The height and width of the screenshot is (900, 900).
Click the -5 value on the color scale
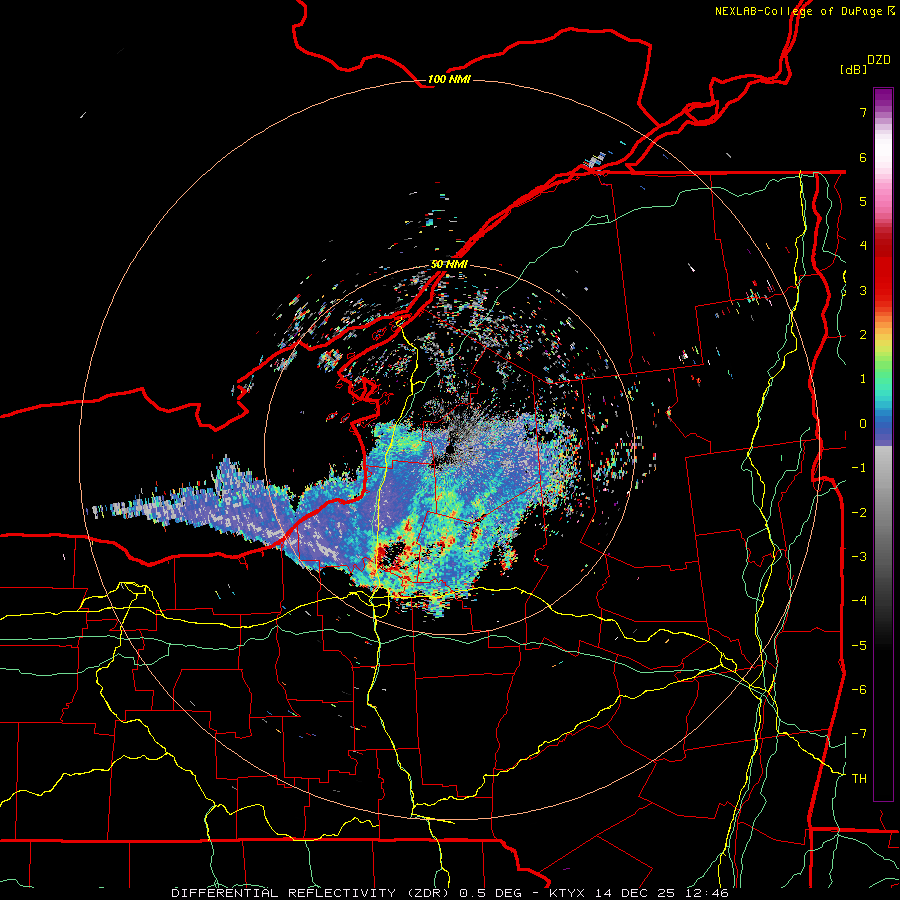tap(859, 646)
